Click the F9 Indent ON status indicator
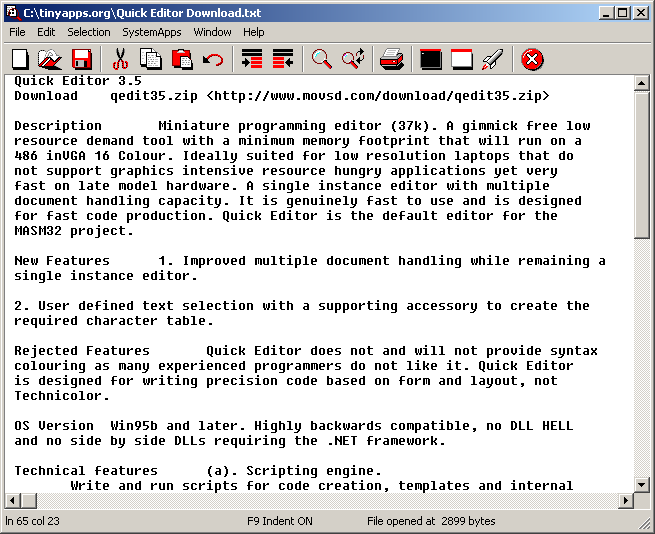This screenshot has height=534, width=655. click(280, 521)
